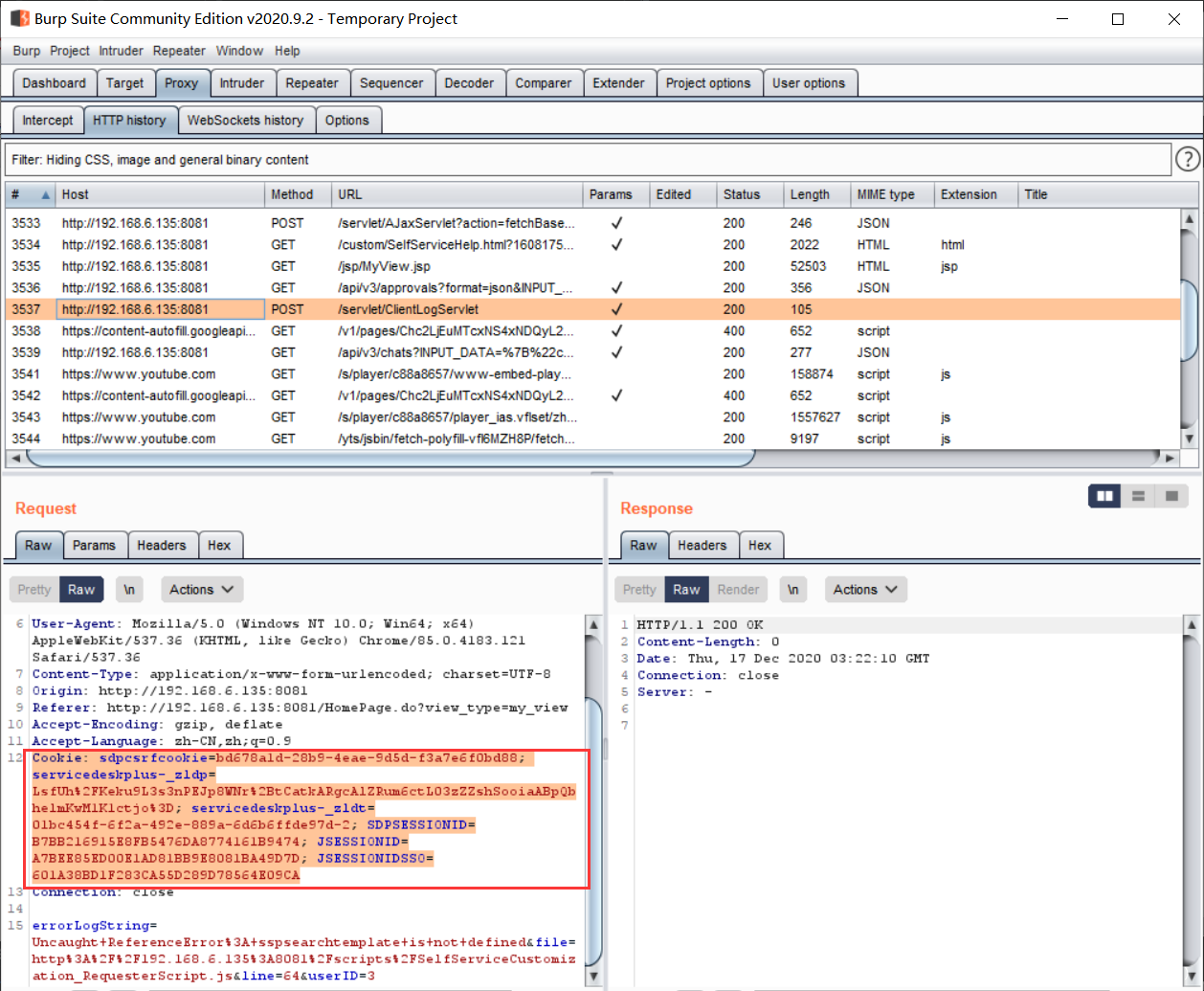Select history row 3533 AJaxServlet request
Image resolution: width=1204 pixels, height=991 pixels.
tap(593, 223)
